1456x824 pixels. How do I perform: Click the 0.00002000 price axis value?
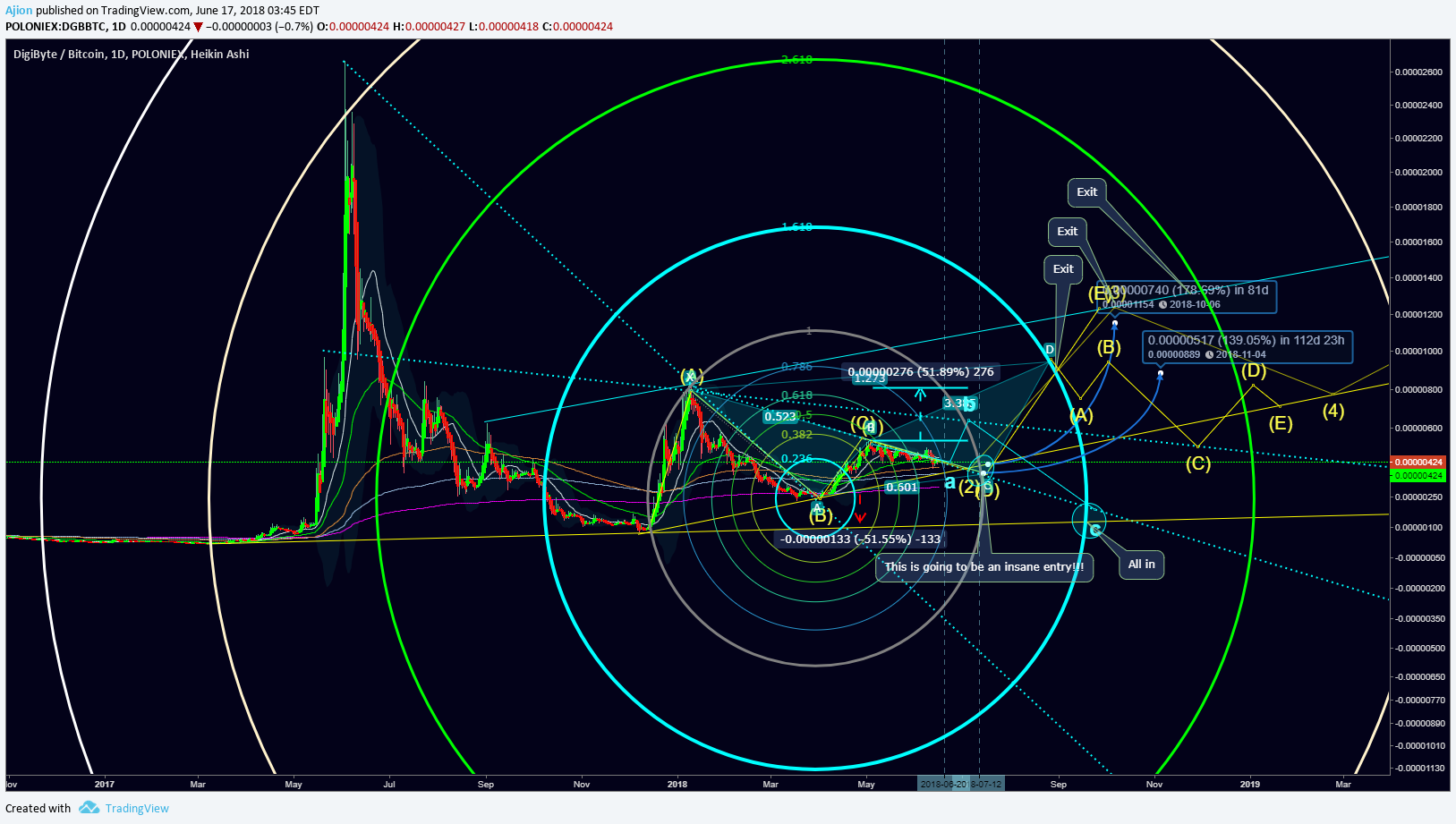[1418, 173]
